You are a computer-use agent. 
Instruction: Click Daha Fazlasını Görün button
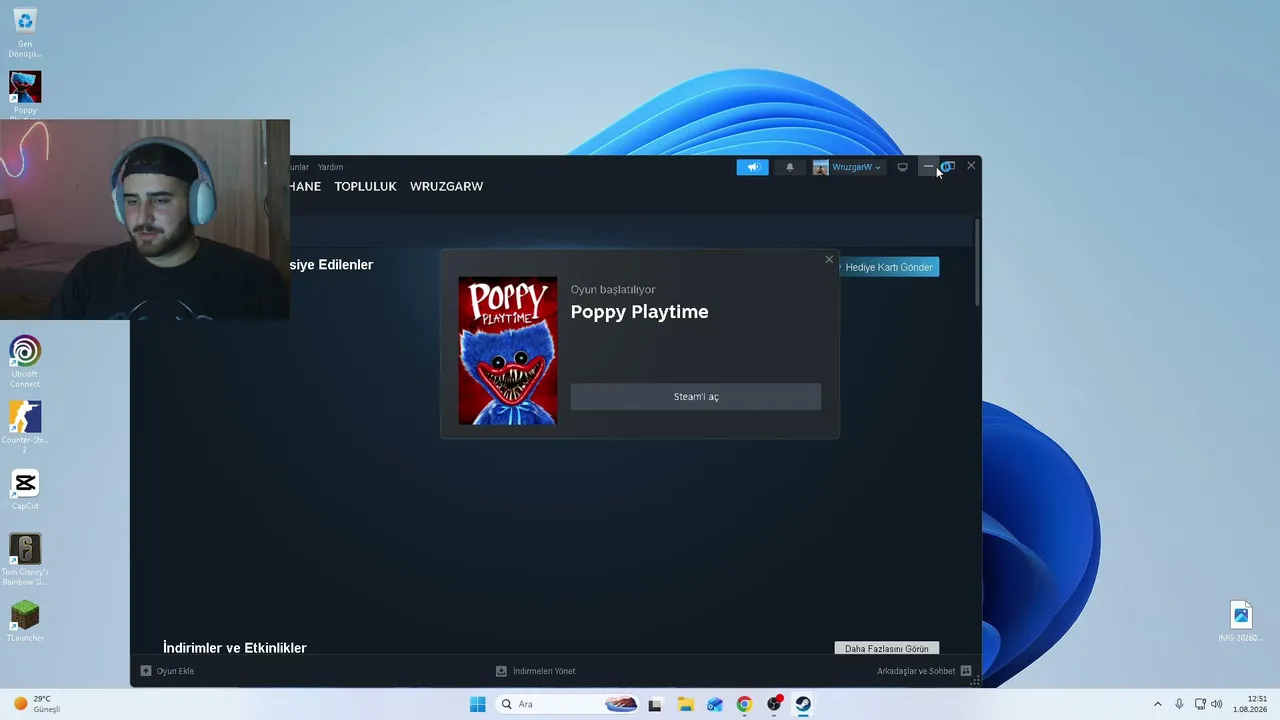point(887,649)
